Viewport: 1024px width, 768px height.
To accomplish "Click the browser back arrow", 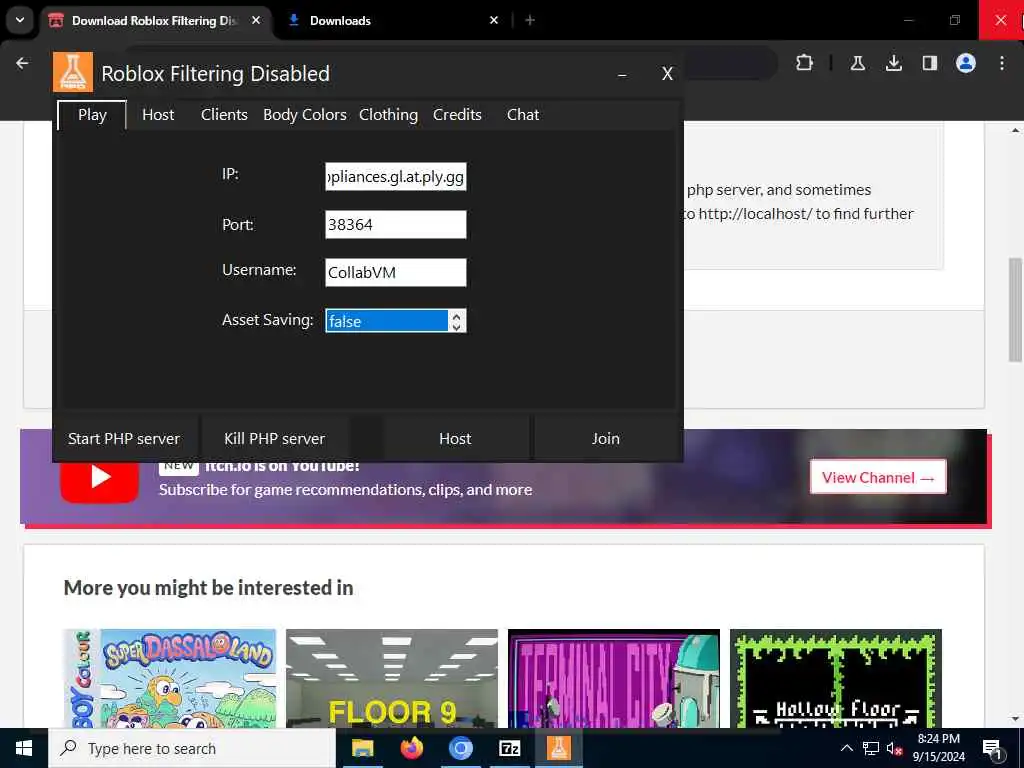I will point(22,63).
